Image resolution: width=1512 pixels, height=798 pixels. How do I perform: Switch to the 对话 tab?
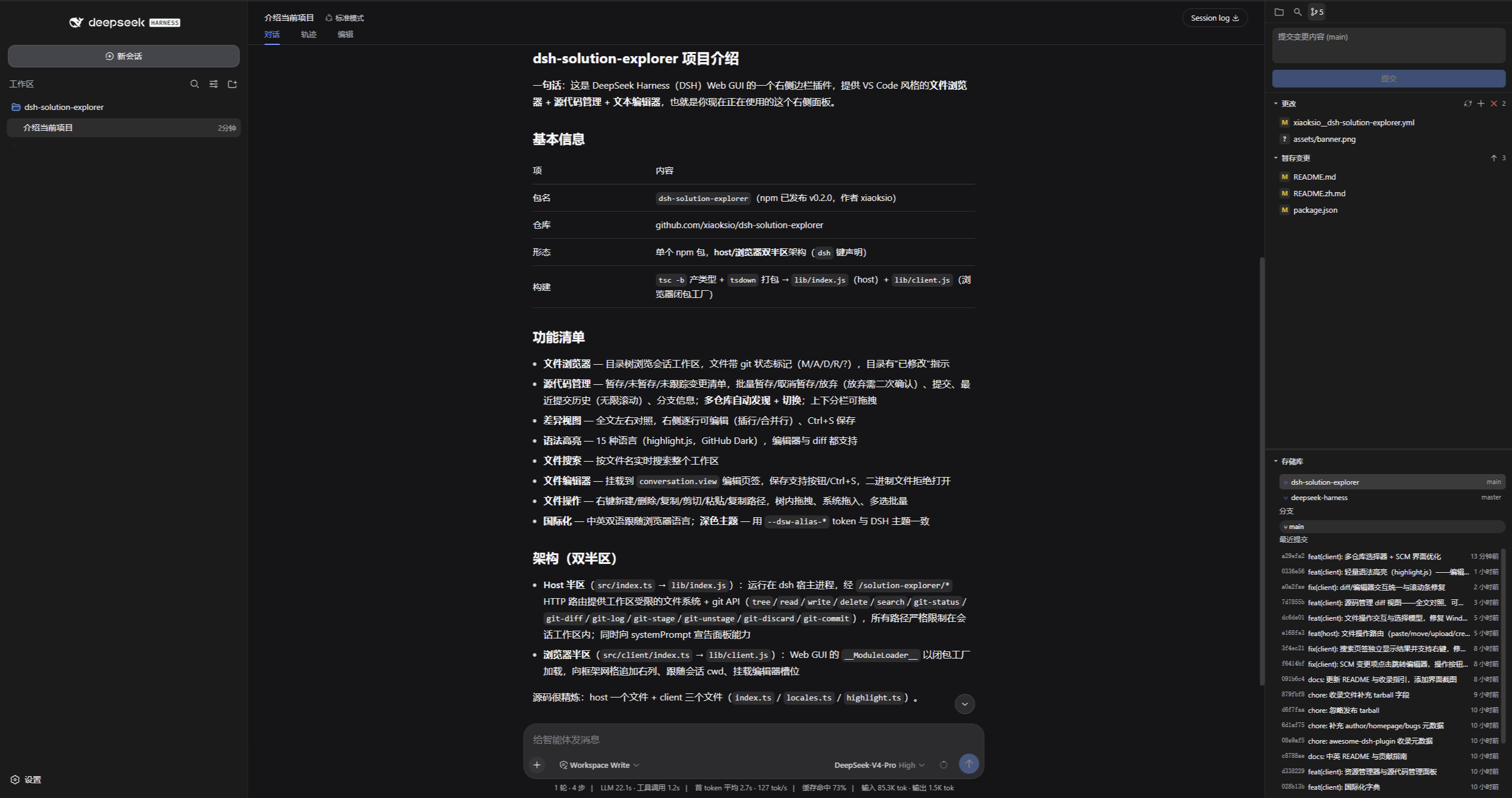272,34
